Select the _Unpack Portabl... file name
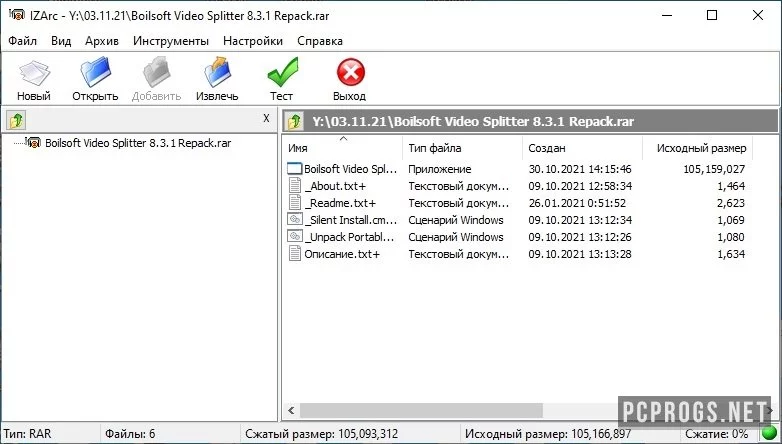782x444 pixels. click(349, 237)
